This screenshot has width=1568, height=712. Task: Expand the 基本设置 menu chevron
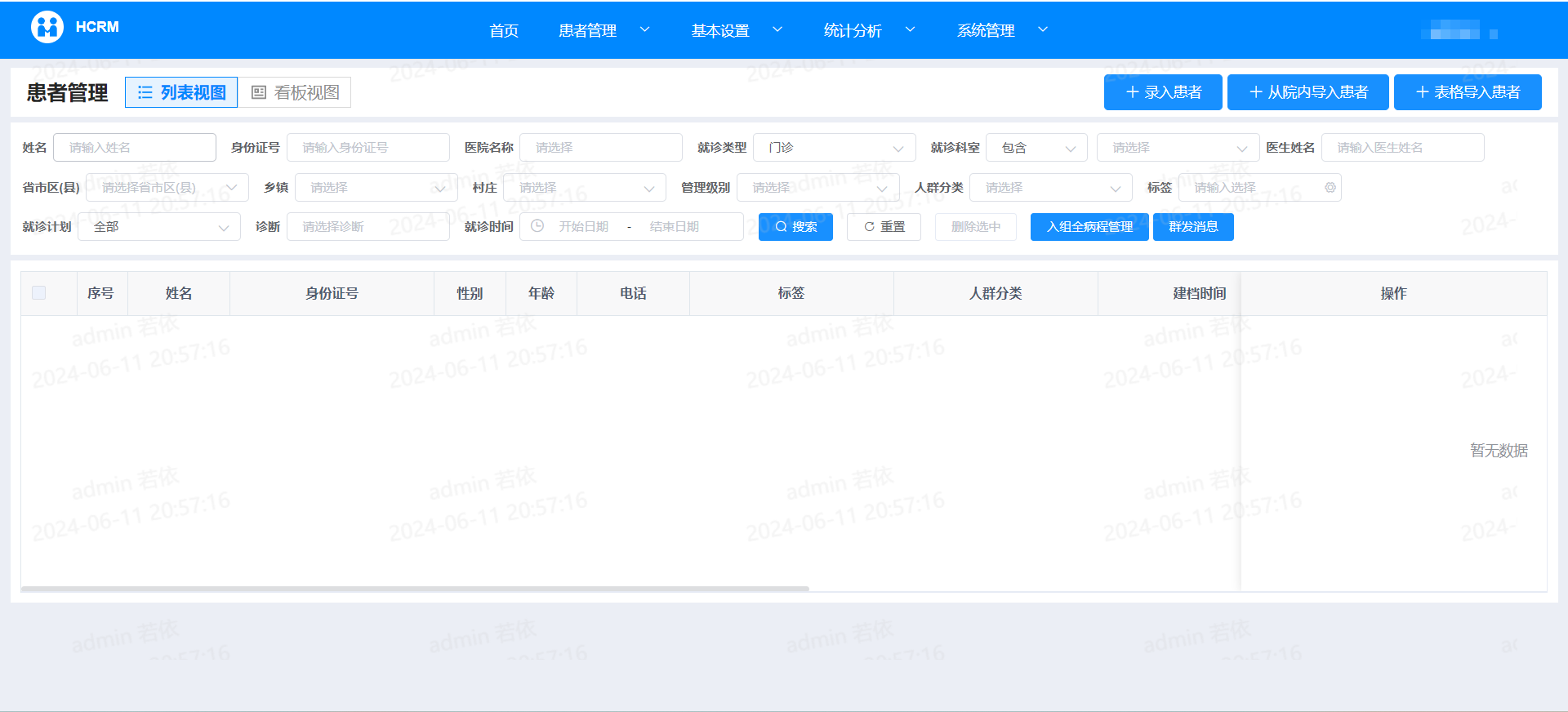coord(777,29)
